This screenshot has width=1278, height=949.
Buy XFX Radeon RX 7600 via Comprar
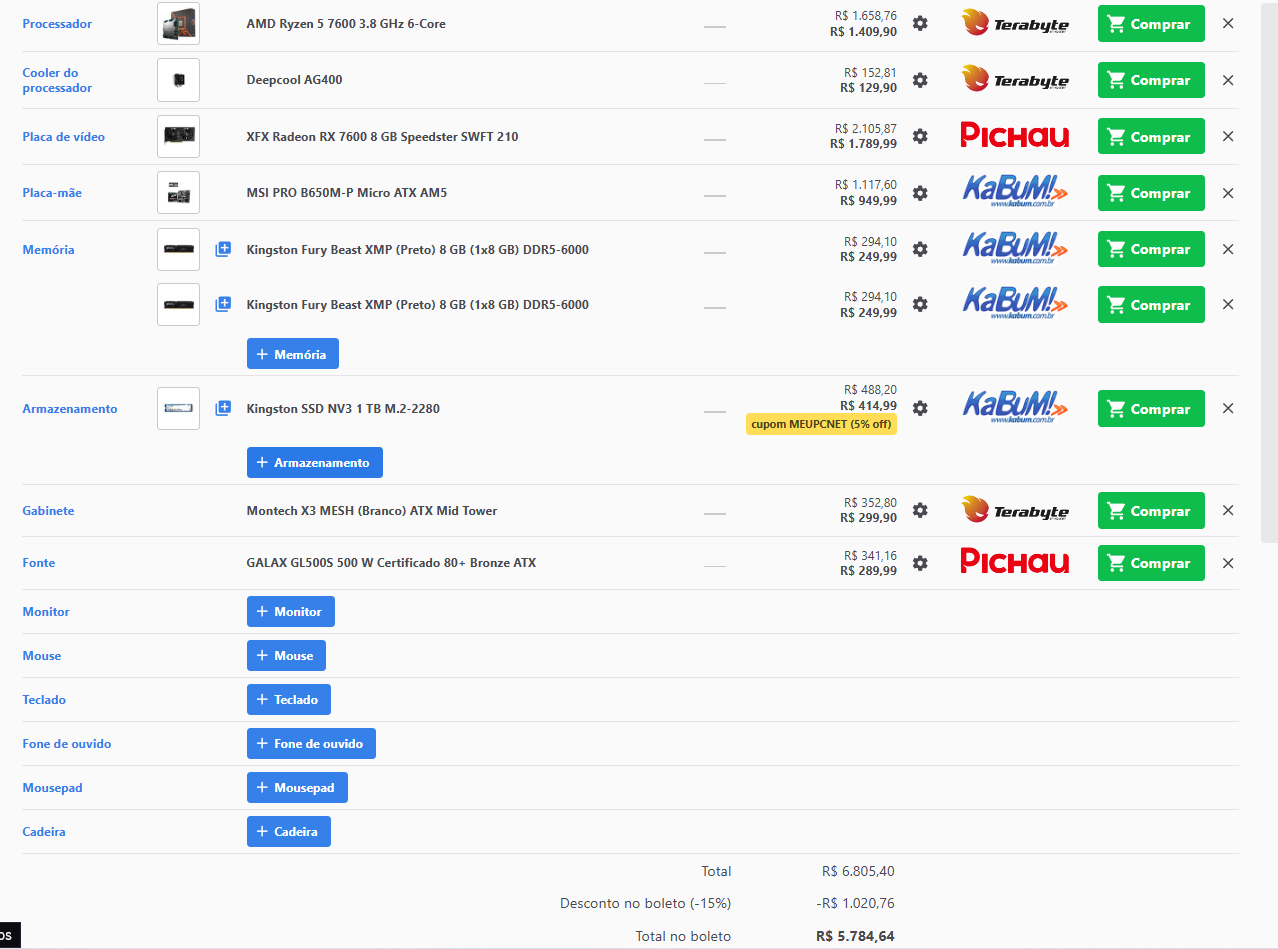point(1151,136)
